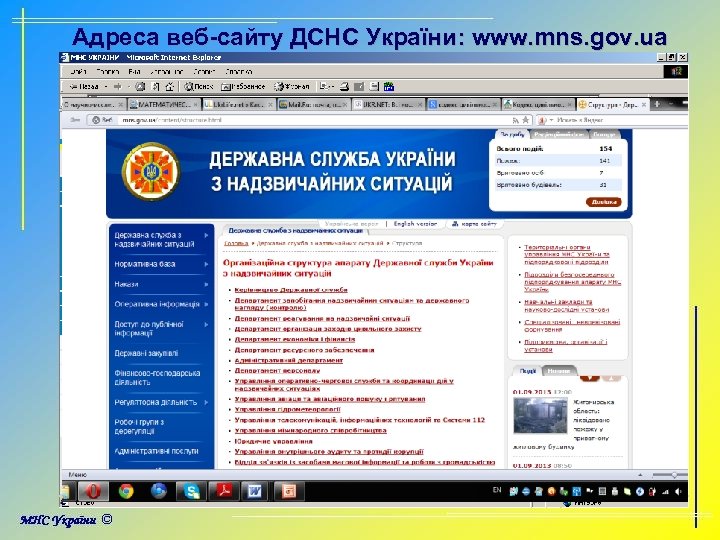
Task: Click the EN language indicator in the tray
Action: (x=497, y=490)
